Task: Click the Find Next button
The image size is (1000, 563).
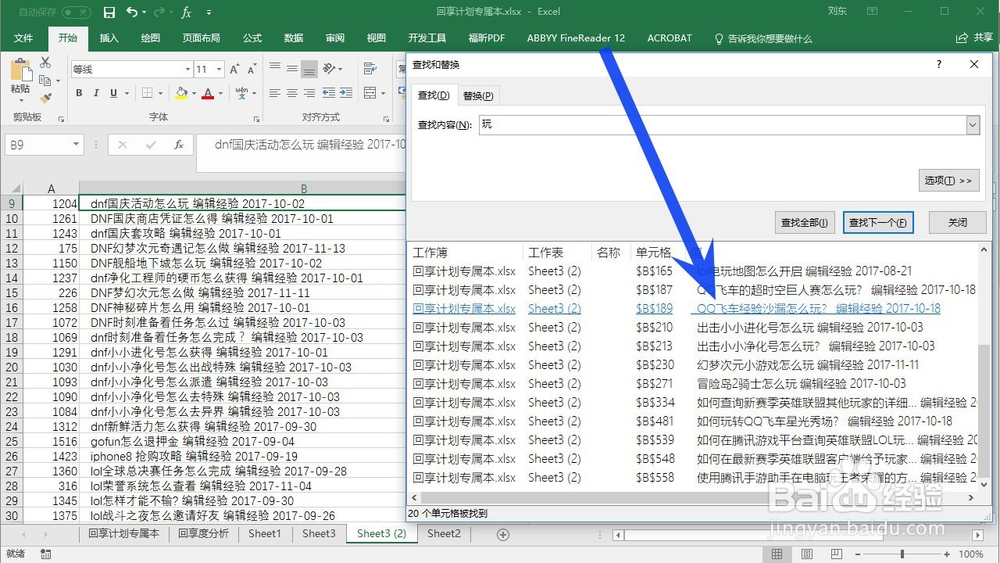Action: coord(878,223)
